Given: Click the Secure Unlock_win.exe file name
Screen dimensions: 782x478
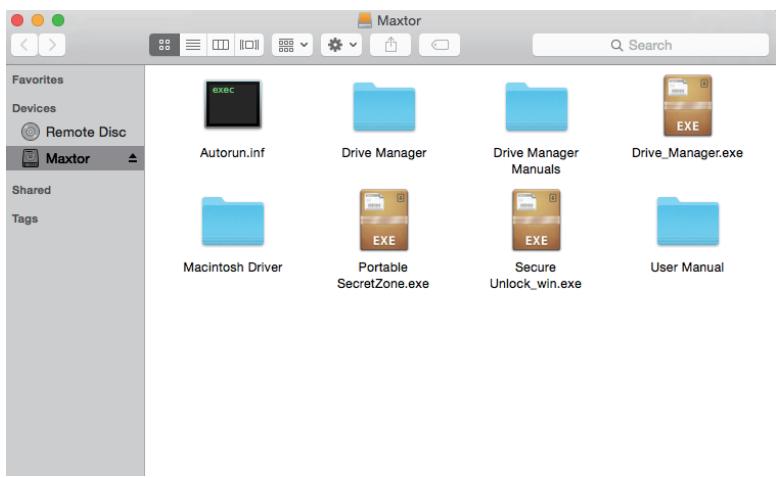Looking at the screenshot, I should tap(536, 275).
